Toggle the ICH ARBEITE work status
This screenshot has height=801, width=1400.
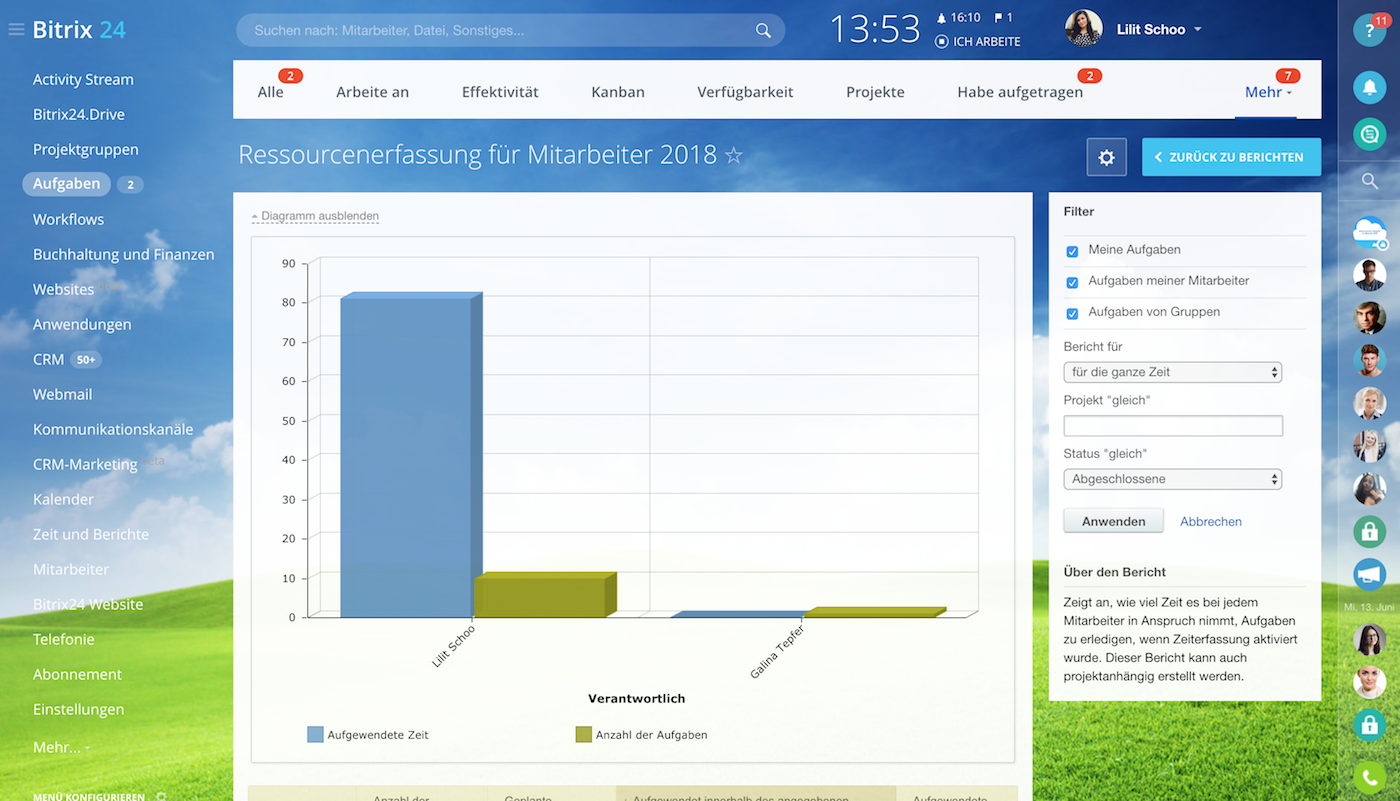point(977,42)
